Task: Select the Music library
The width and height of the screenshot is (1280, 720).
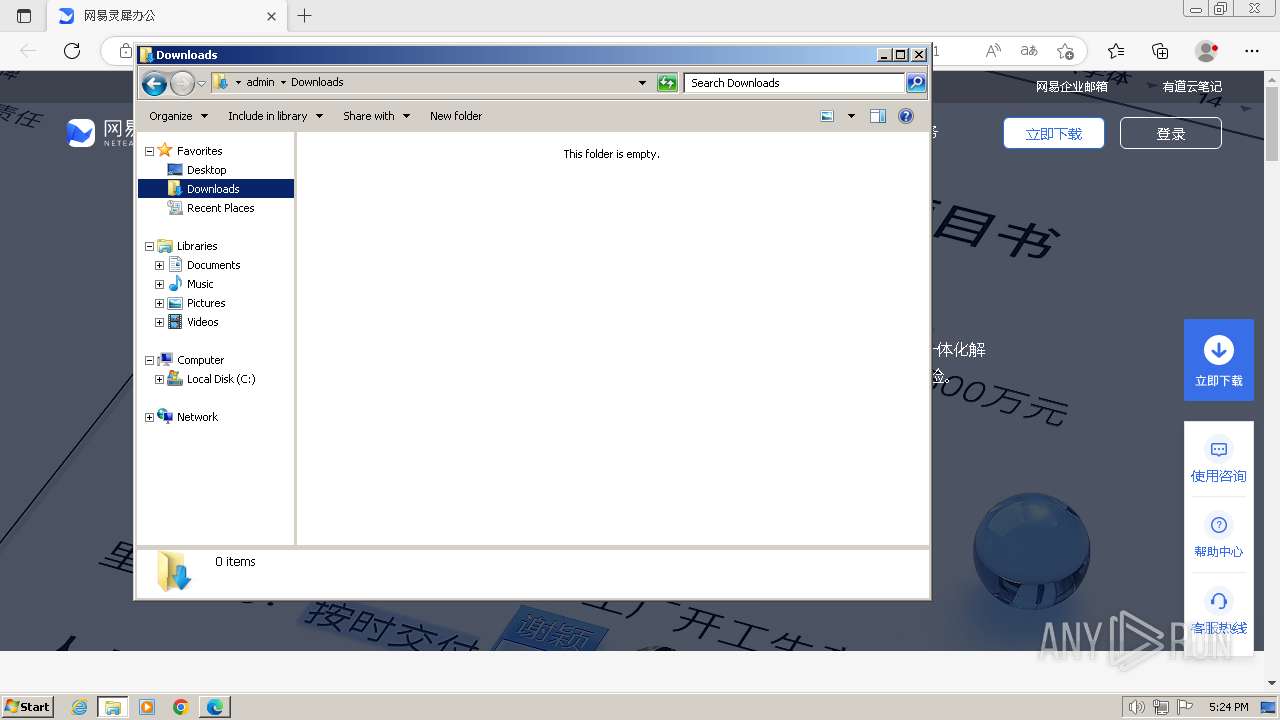Action: (x=200, y=284)
